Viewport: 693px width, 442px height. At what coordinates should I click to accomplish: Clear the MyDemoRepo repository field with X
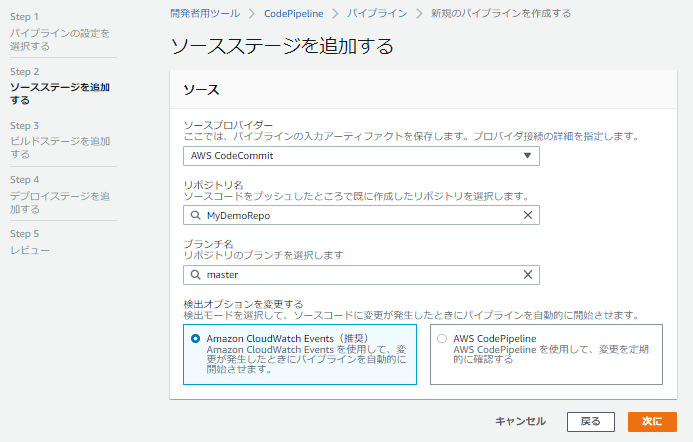pos(528,215)
